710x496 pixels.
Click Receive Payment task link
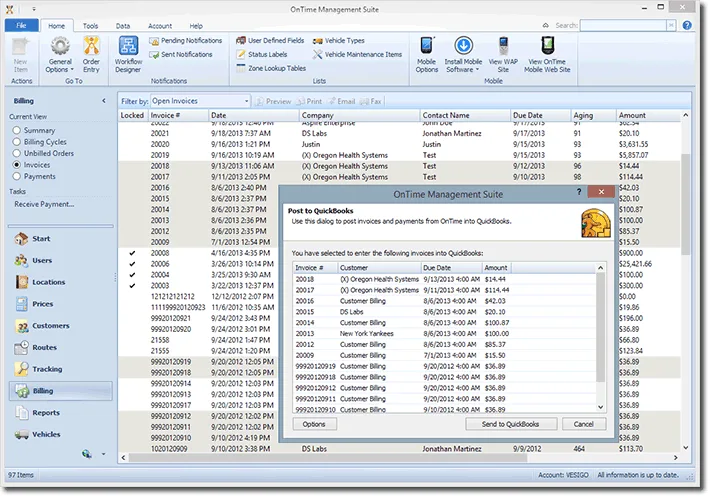[44, 204]
